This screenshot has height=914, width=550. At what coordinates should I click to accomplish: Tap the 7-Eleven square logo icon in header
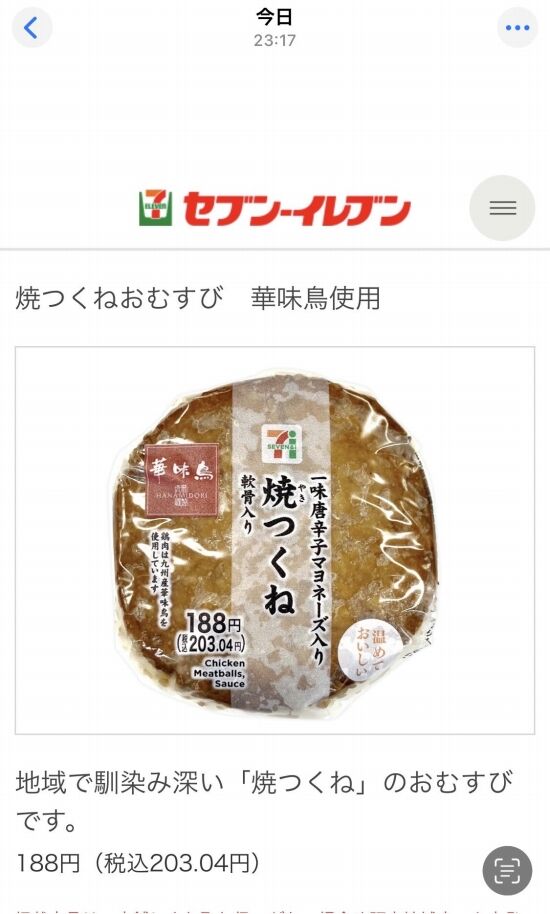(x=156, y=208)
